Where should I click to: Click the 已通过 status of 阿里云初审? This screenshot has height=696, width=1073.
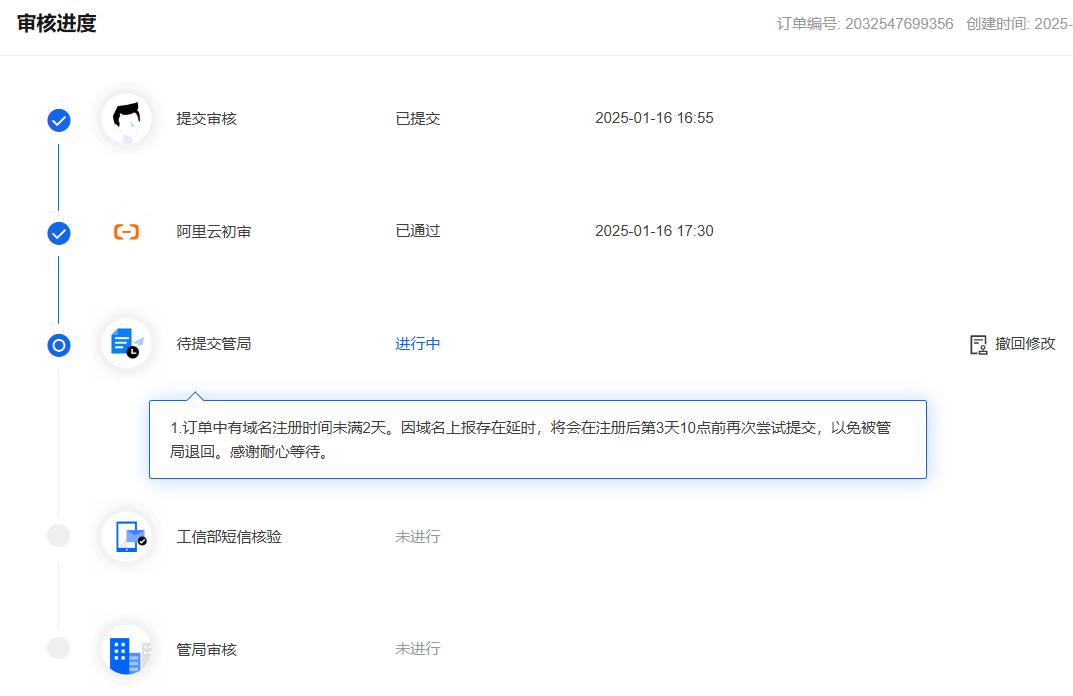[418, 231]
